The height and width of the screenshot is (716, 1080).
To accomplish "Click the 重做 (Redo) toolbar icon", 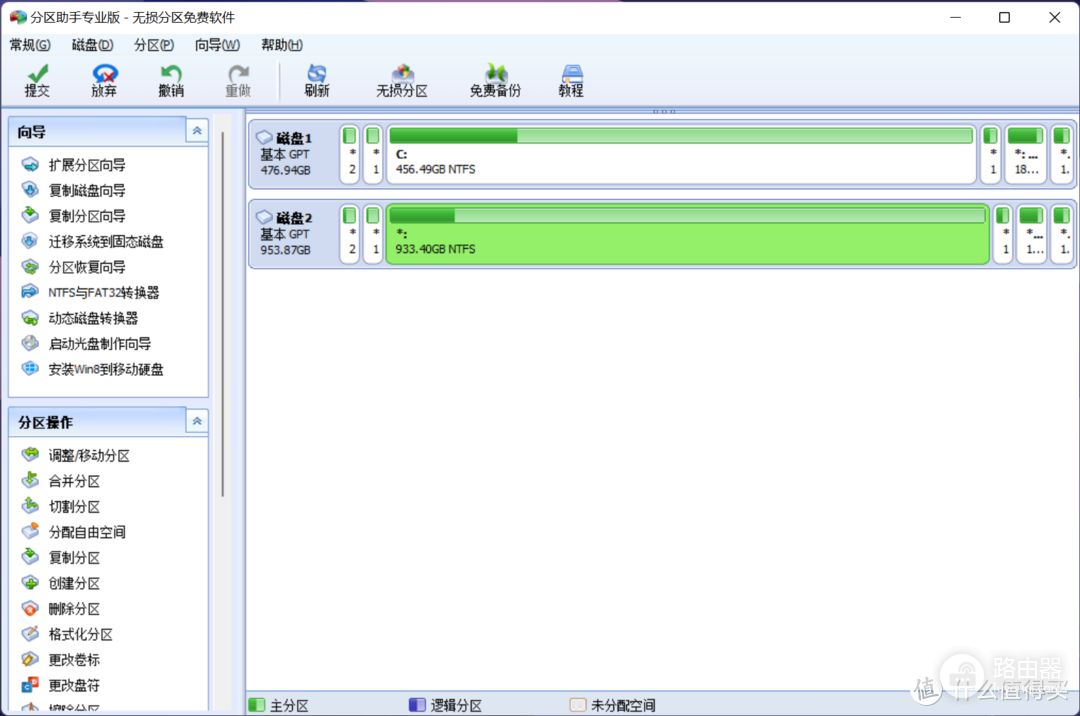I will [238, 81].
